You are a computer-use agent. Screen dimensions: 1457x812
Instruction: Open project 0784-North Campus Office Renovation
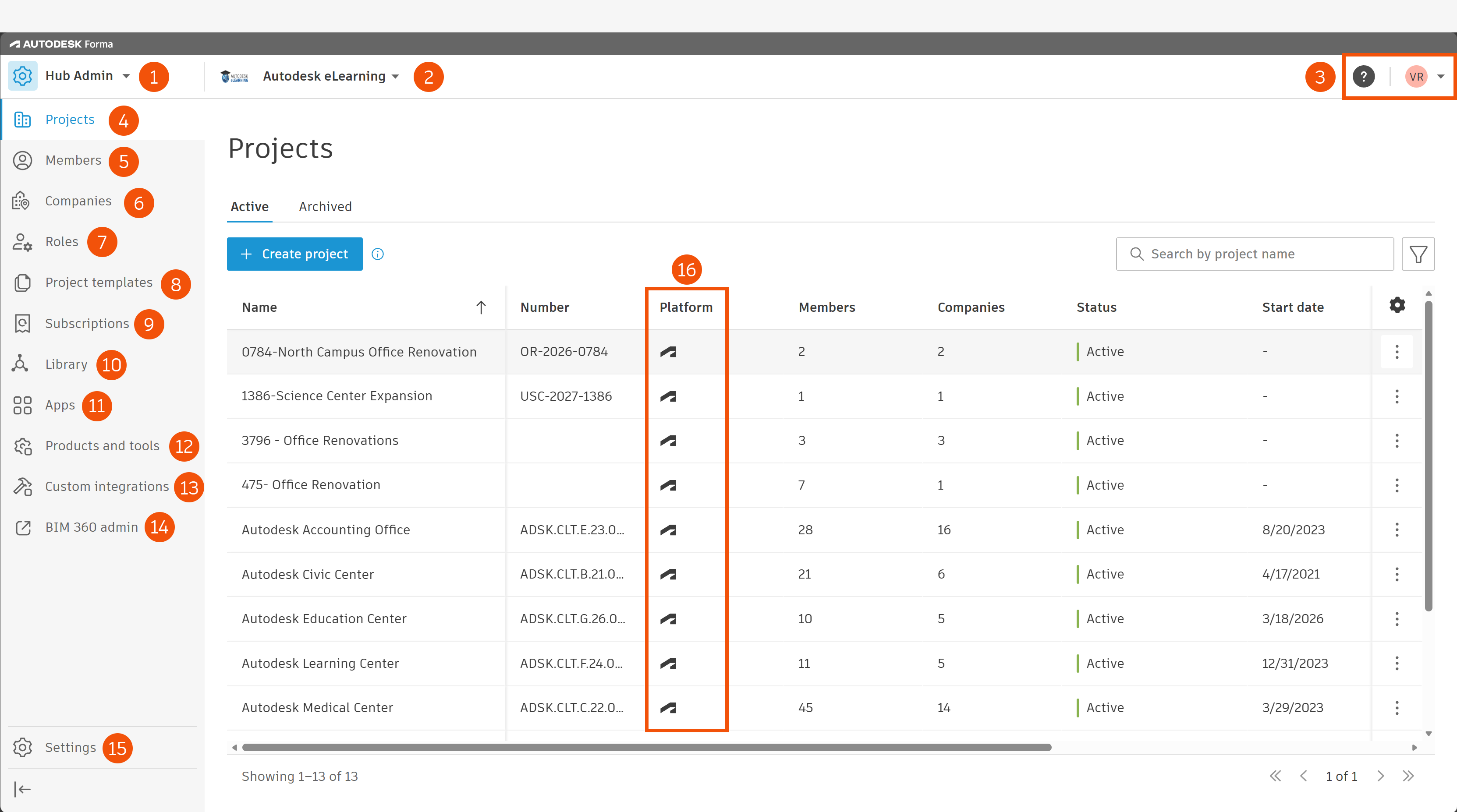click(358, 352)
